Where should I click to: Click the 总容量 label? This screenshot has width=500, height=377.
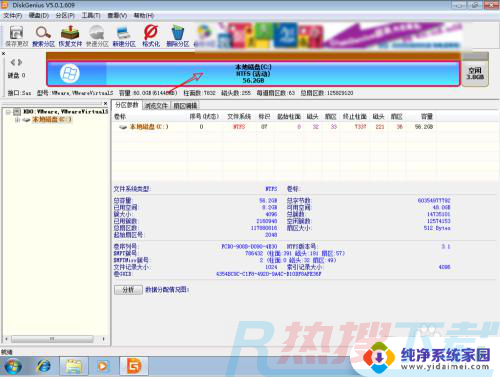(x=123, y=201)
